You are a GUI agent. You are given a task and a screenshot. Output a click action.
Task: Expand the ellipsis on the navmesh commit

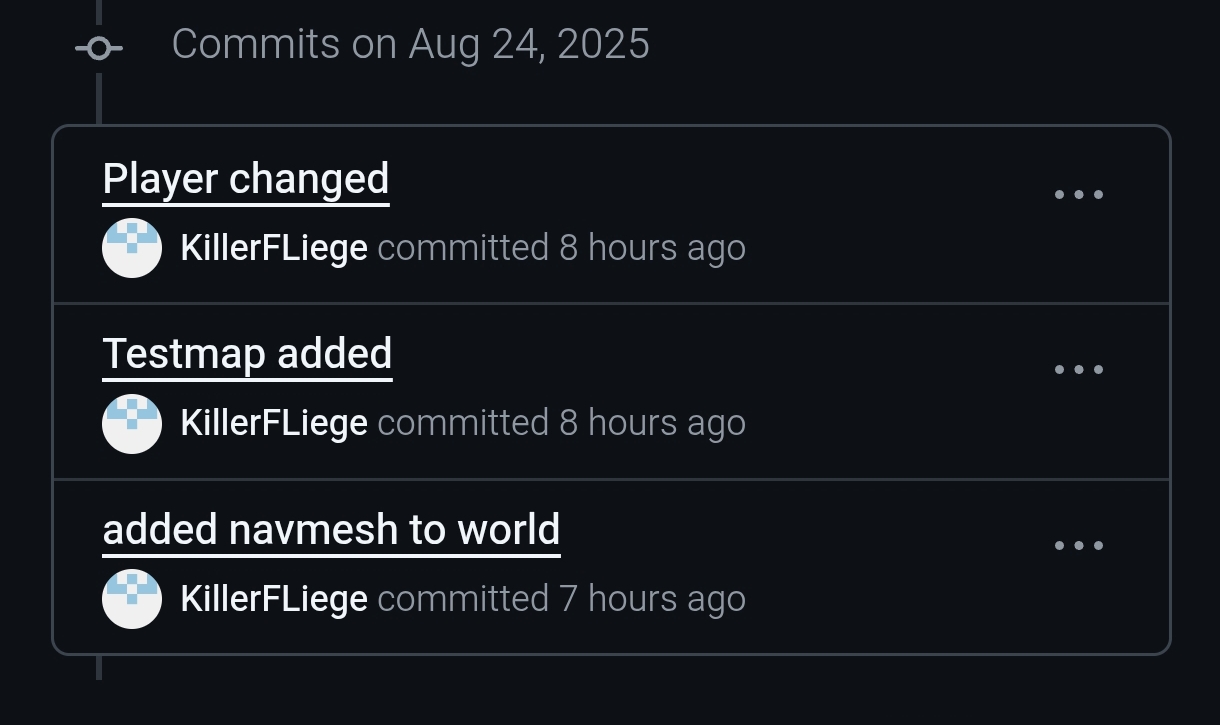pos(1079,545)
